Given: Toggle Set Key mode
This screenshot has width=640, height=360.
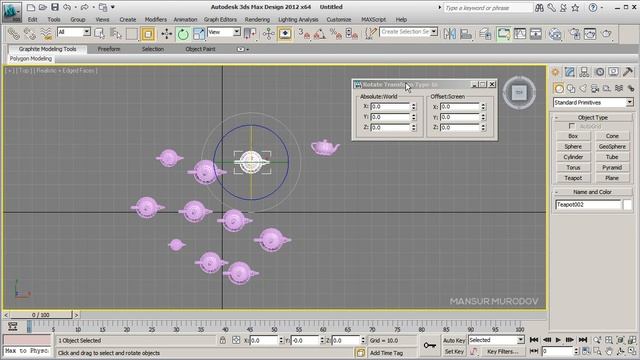Looking at the screenshot, I should pyautogui.click(x=454, y=351).
